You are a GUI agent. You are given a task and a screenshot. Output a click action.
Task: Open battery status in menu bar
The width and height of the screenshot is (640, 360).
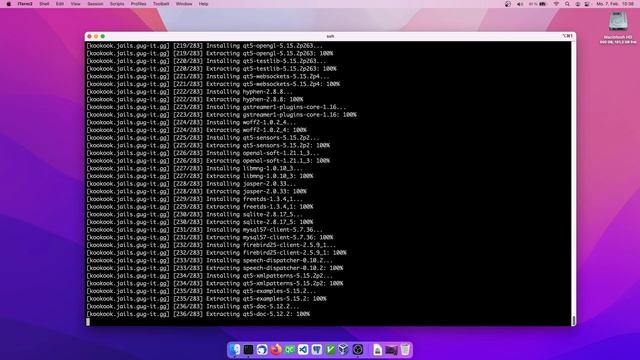pyautogui.click(x=538, y=4)
